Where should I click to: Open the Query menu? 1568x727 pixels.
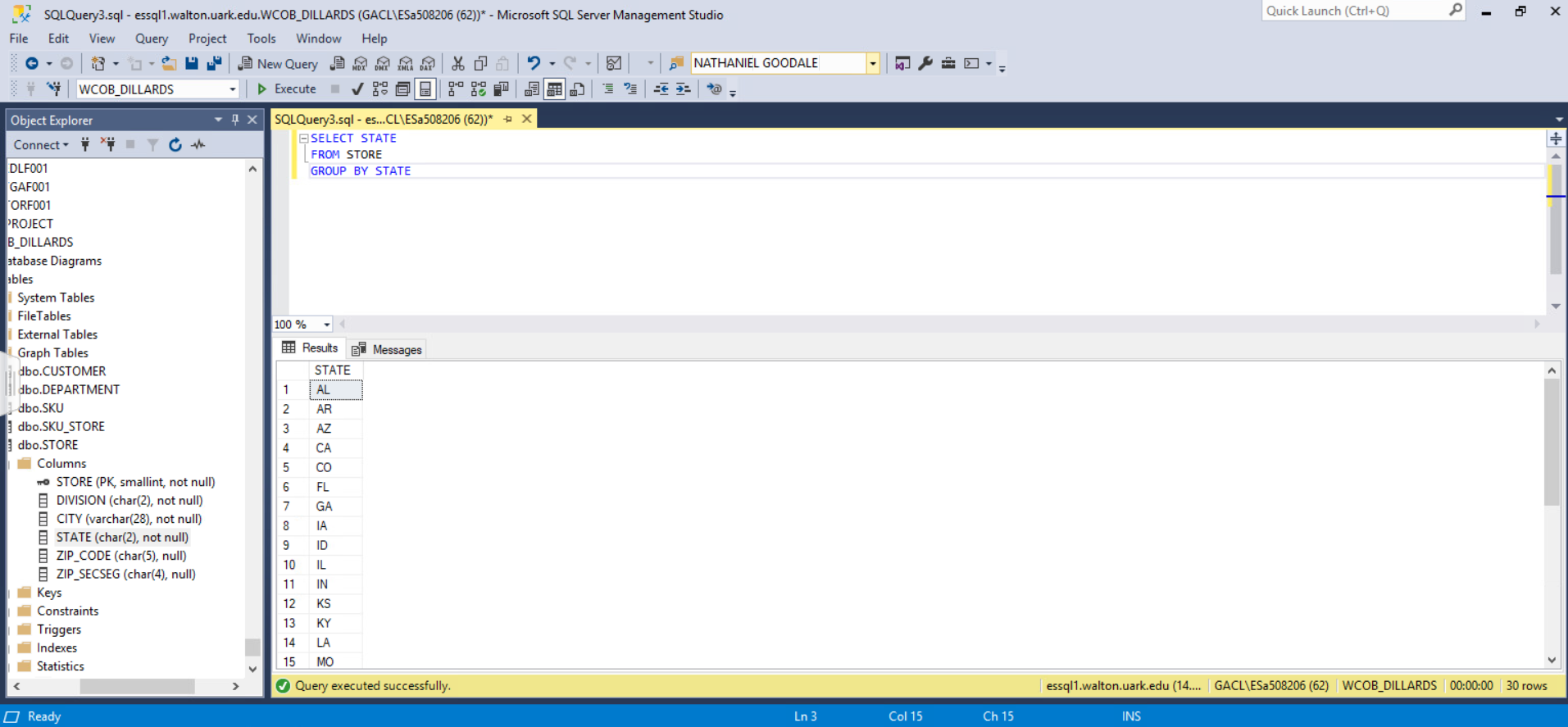(x=152, y=39)
